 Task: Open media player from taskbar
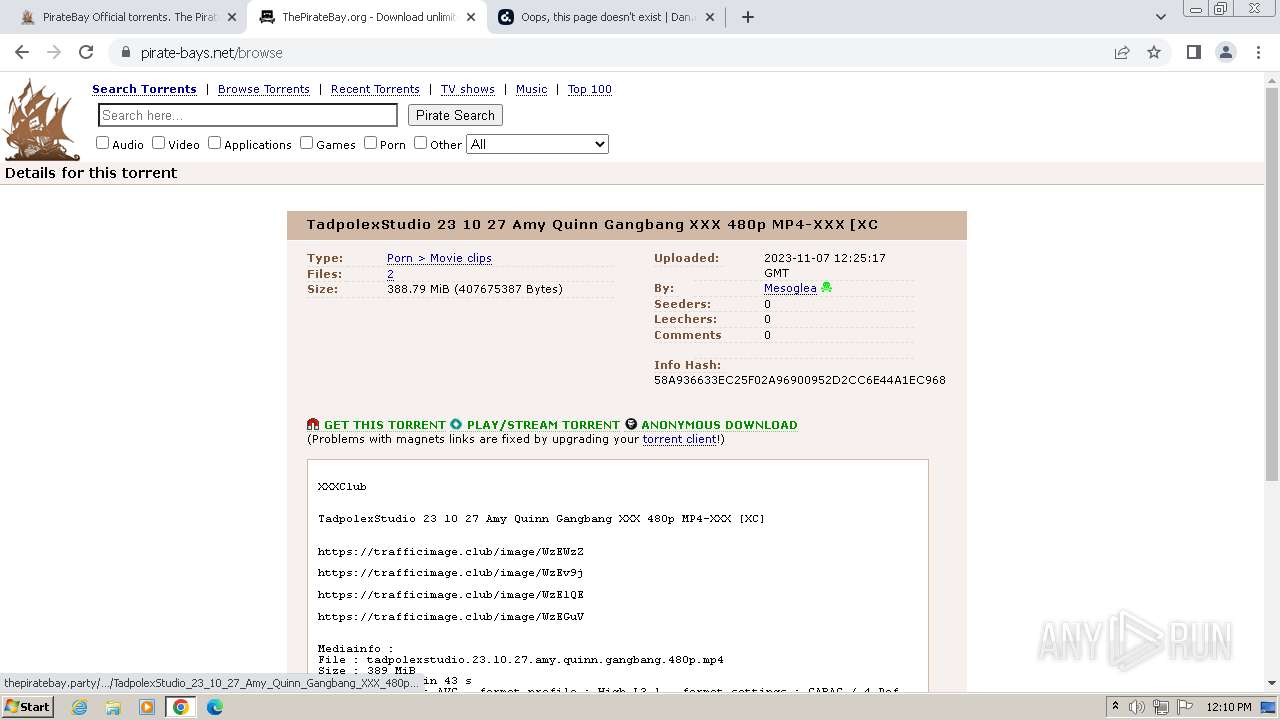coord(147,707)
